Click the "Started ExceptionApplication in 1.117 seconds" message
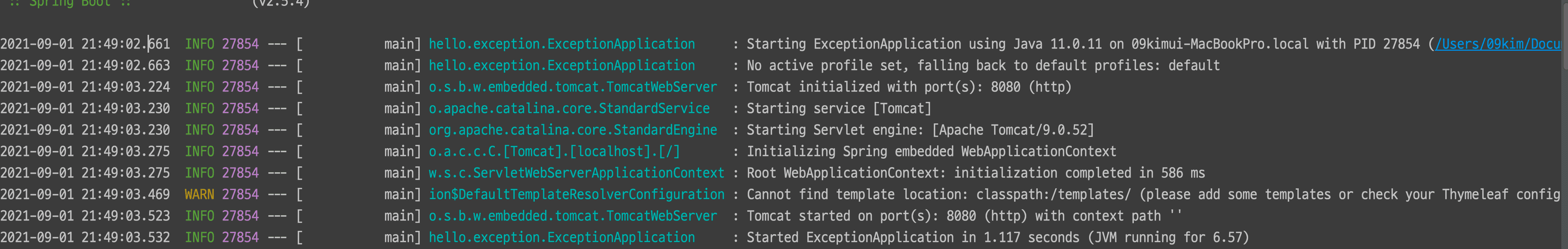The height and width of the screenshot is (249, 1568). coord(997,238)
